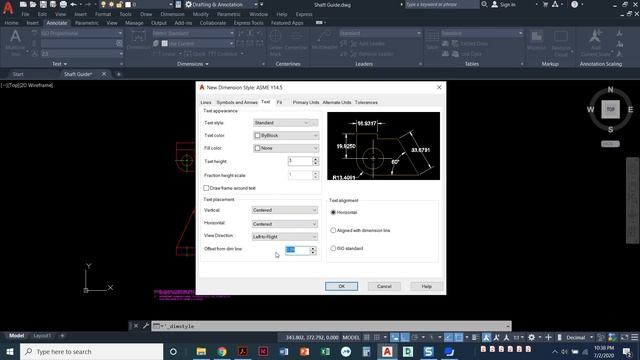Click the customization hamburger icon in status bar

pyautogui.click(x=634, y=337)
